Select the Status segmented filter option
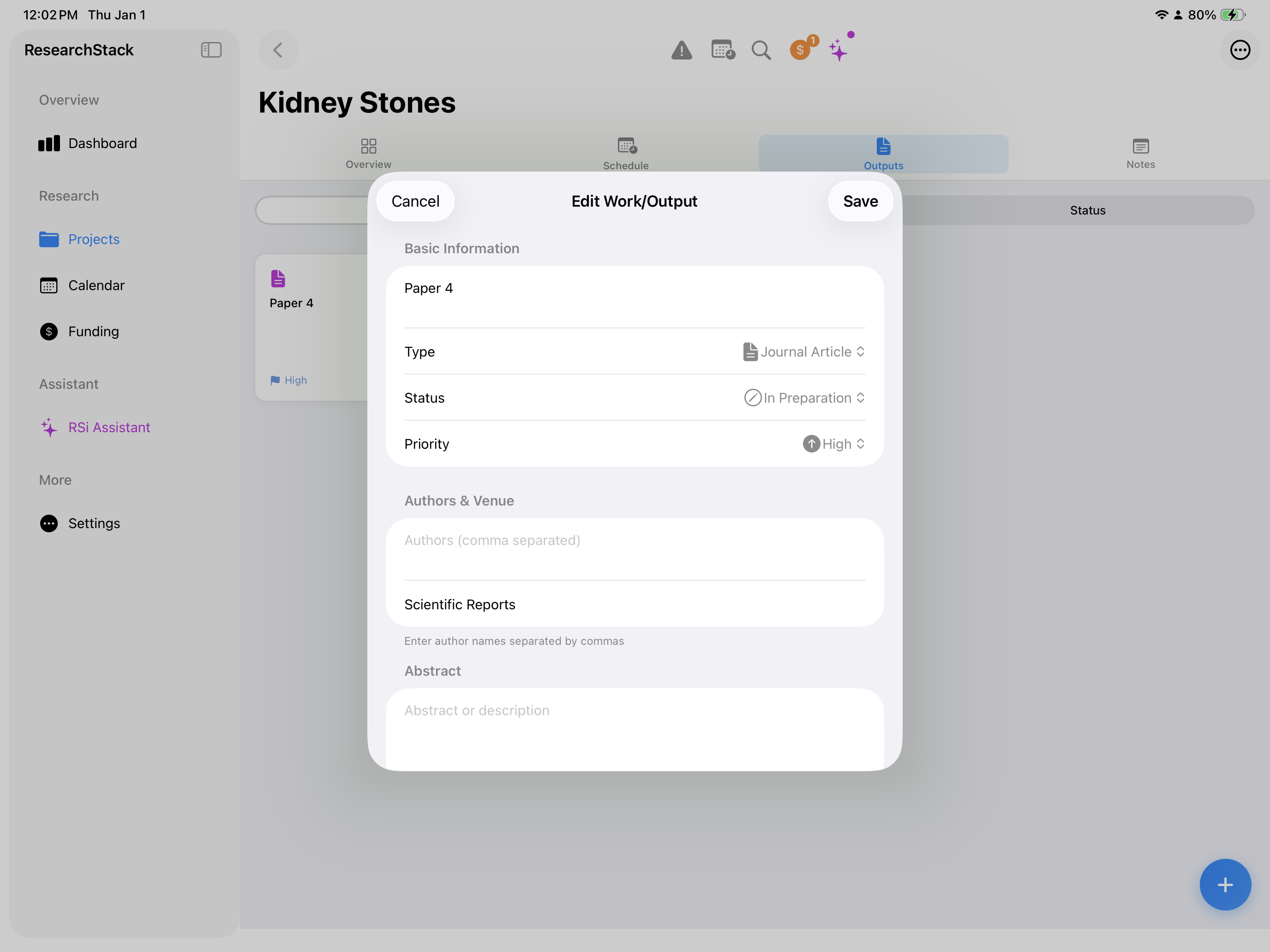 [x=1087, y=211]
